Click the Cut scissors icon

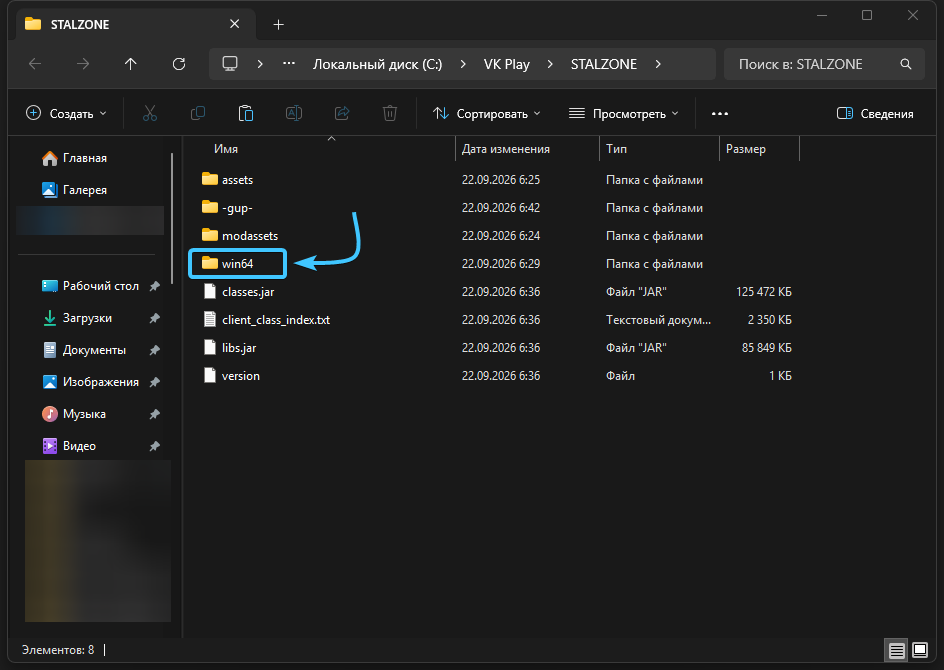(150, 113)
